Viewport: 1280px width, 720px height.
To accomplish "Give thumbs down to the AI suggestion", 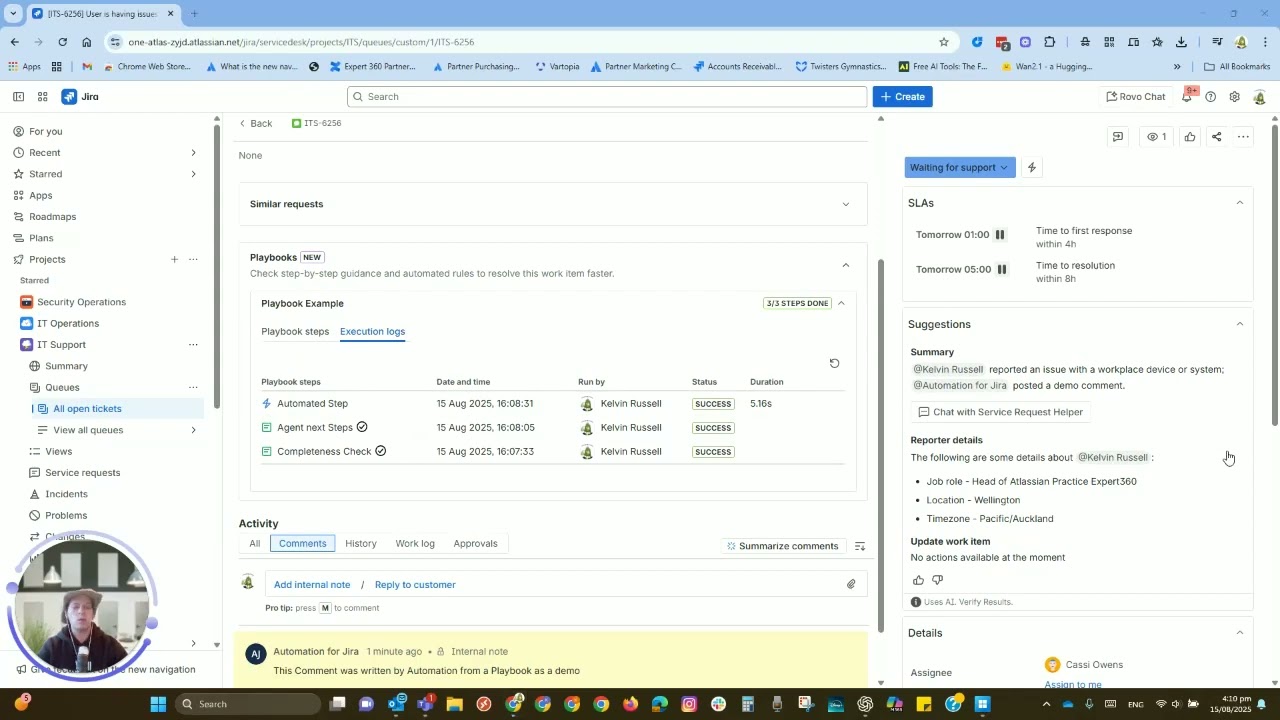I will coord(938,580).
